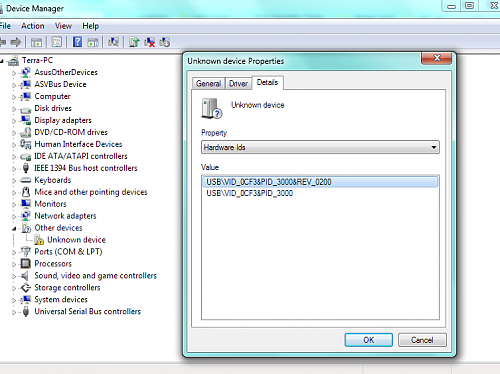Select the USB\VID_0CF3&PID_3000 value entry
500x374 pixels.
(x=249, y=193)
